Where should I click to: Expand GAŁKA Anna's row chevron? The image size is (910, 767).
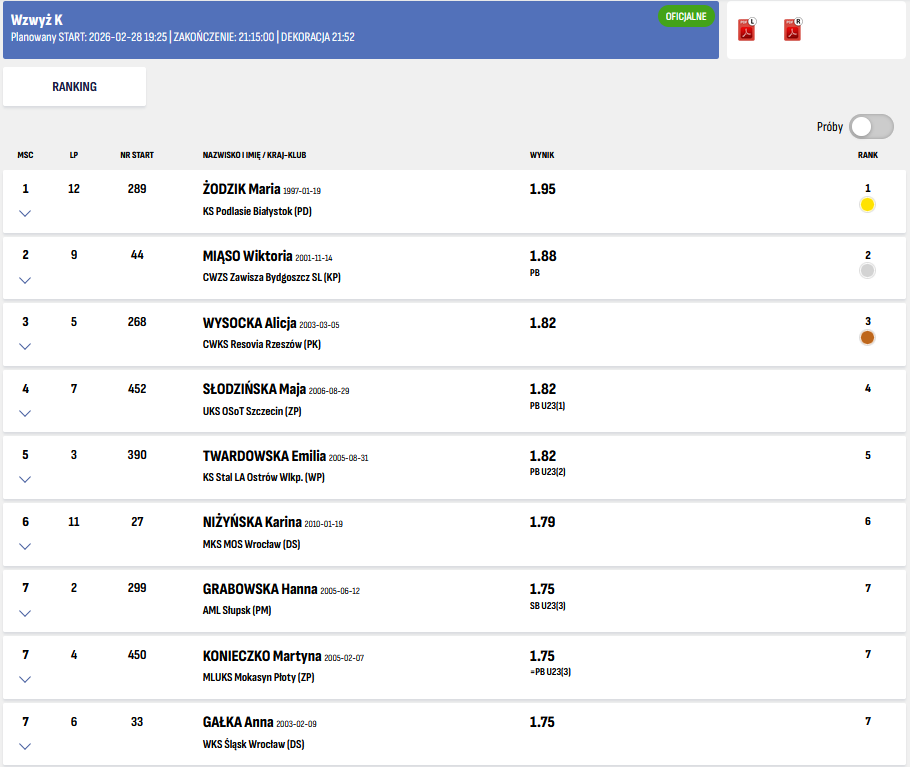pyautogui.click(x=25, y=746)
